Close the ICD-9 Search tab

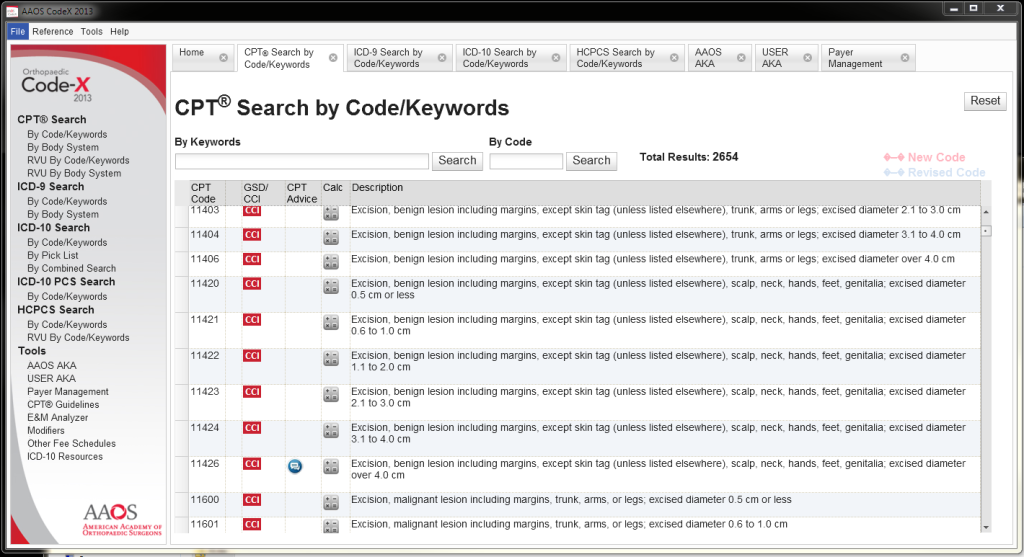point(442,58)
